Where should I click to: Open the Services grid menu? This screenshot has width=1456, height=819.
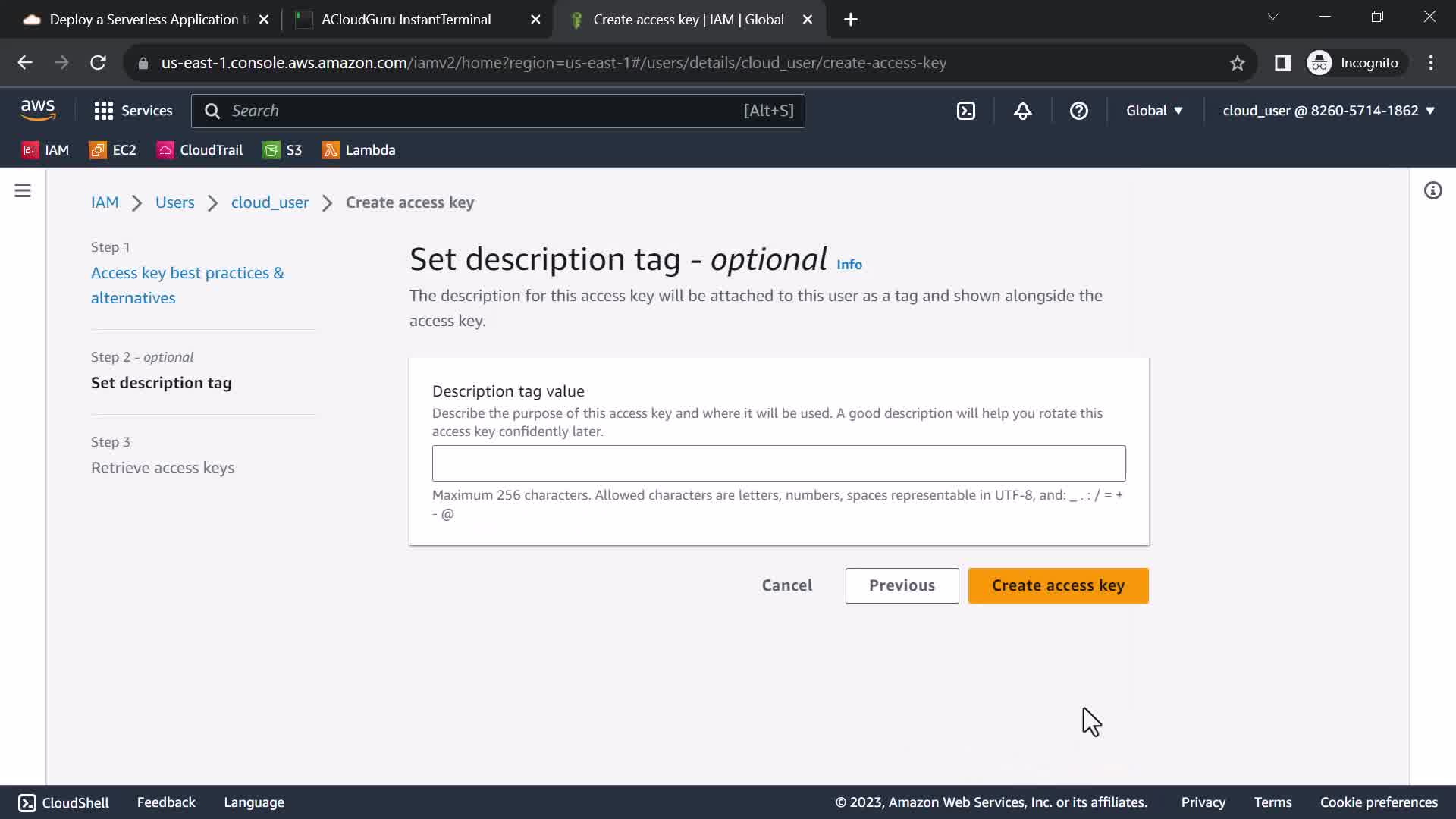(133, 111)
